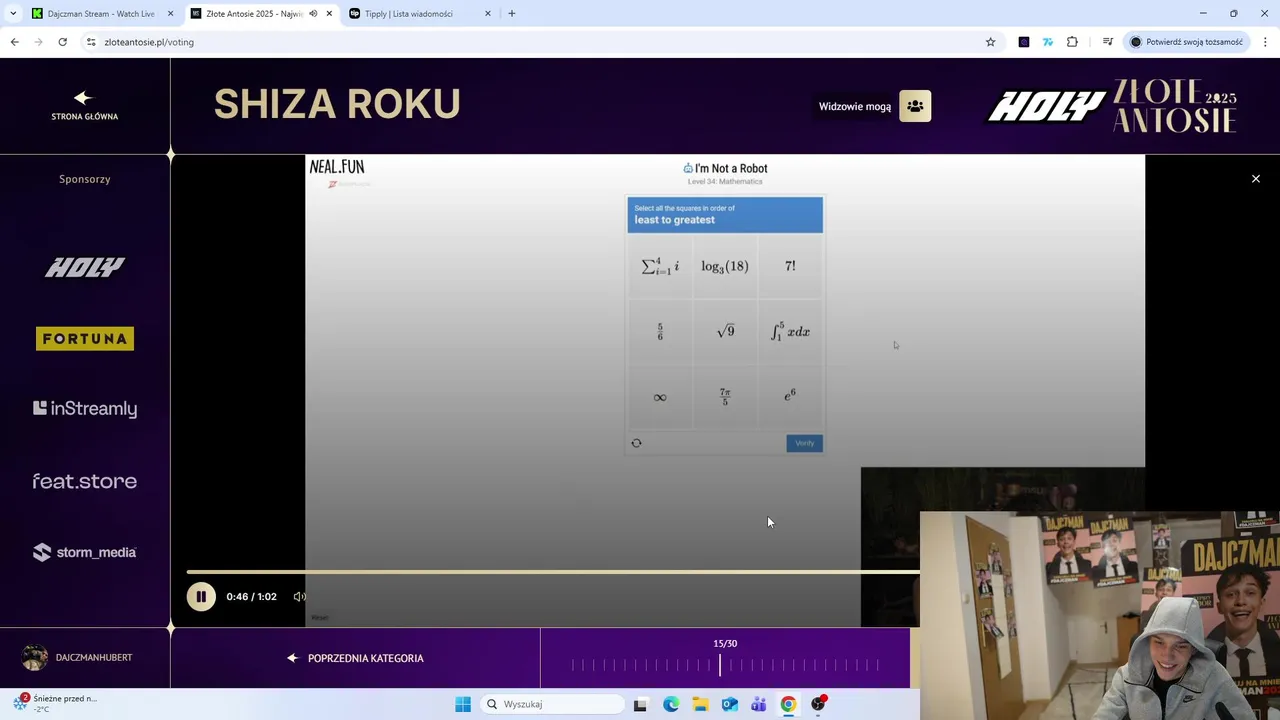Click the 7! square in captcha

point(790,266)
